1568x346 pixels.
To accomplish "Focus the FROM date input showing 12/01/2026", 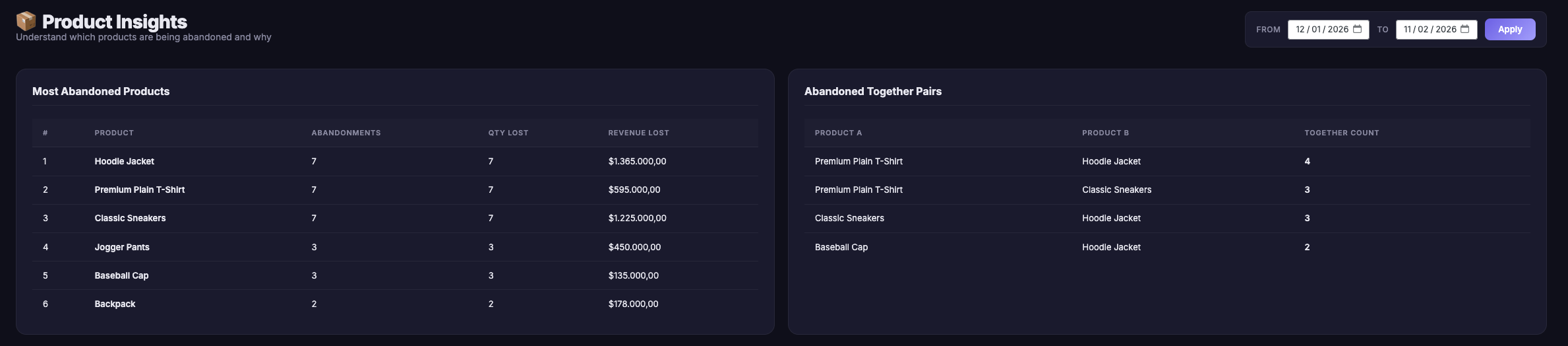I will click(1321, 29).
